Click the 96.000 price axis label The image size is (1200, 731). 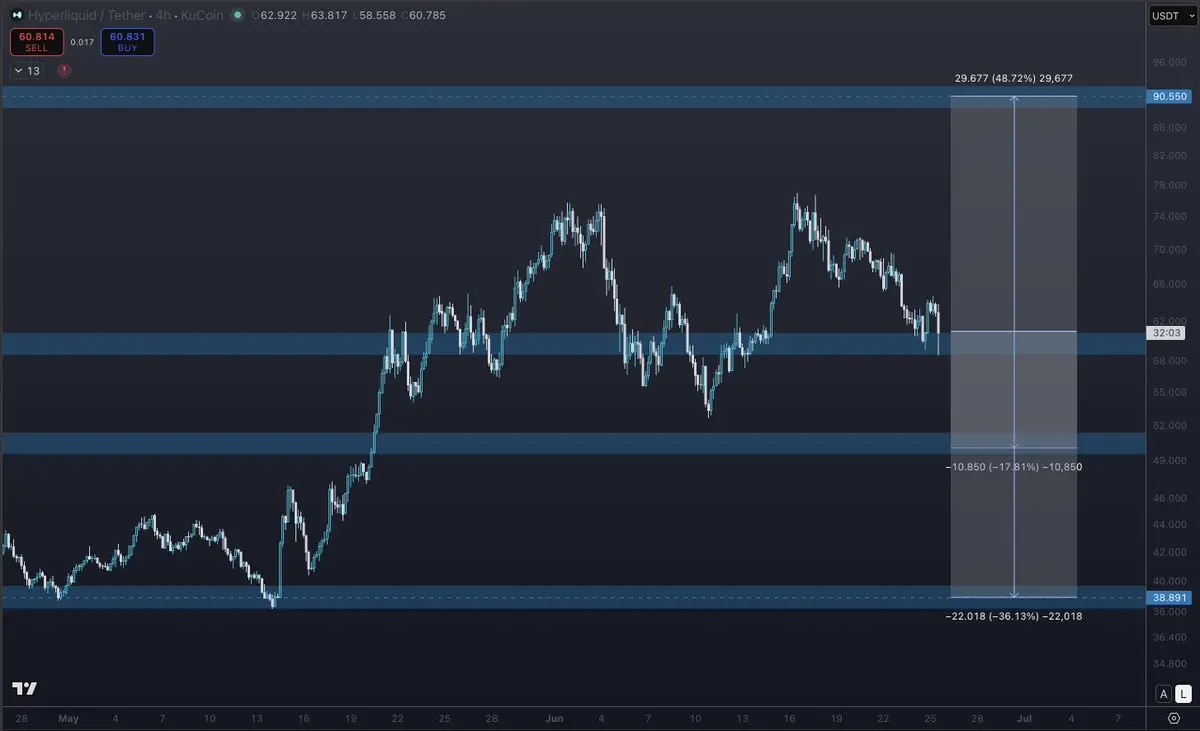click(1168, 62)
